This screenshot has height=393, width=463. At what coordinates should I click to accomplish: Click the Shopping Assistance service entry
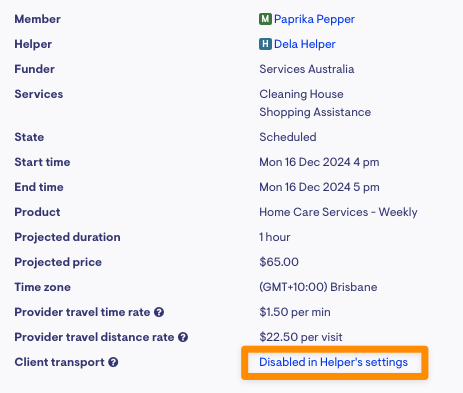315,112
